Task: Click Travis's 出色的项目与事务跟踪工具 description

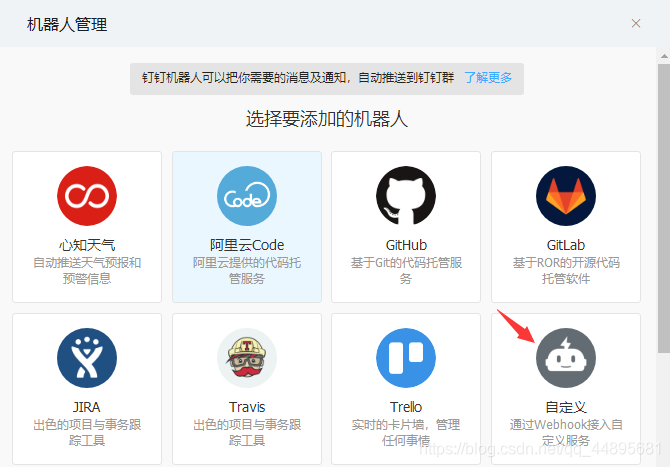Action: (x=247, y=432)
